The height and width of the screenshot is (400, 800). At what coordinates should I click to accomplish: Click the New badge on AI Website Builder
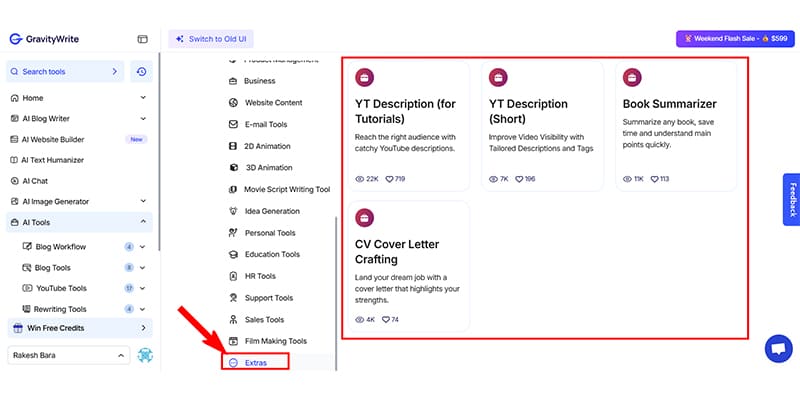pos(137,139)
